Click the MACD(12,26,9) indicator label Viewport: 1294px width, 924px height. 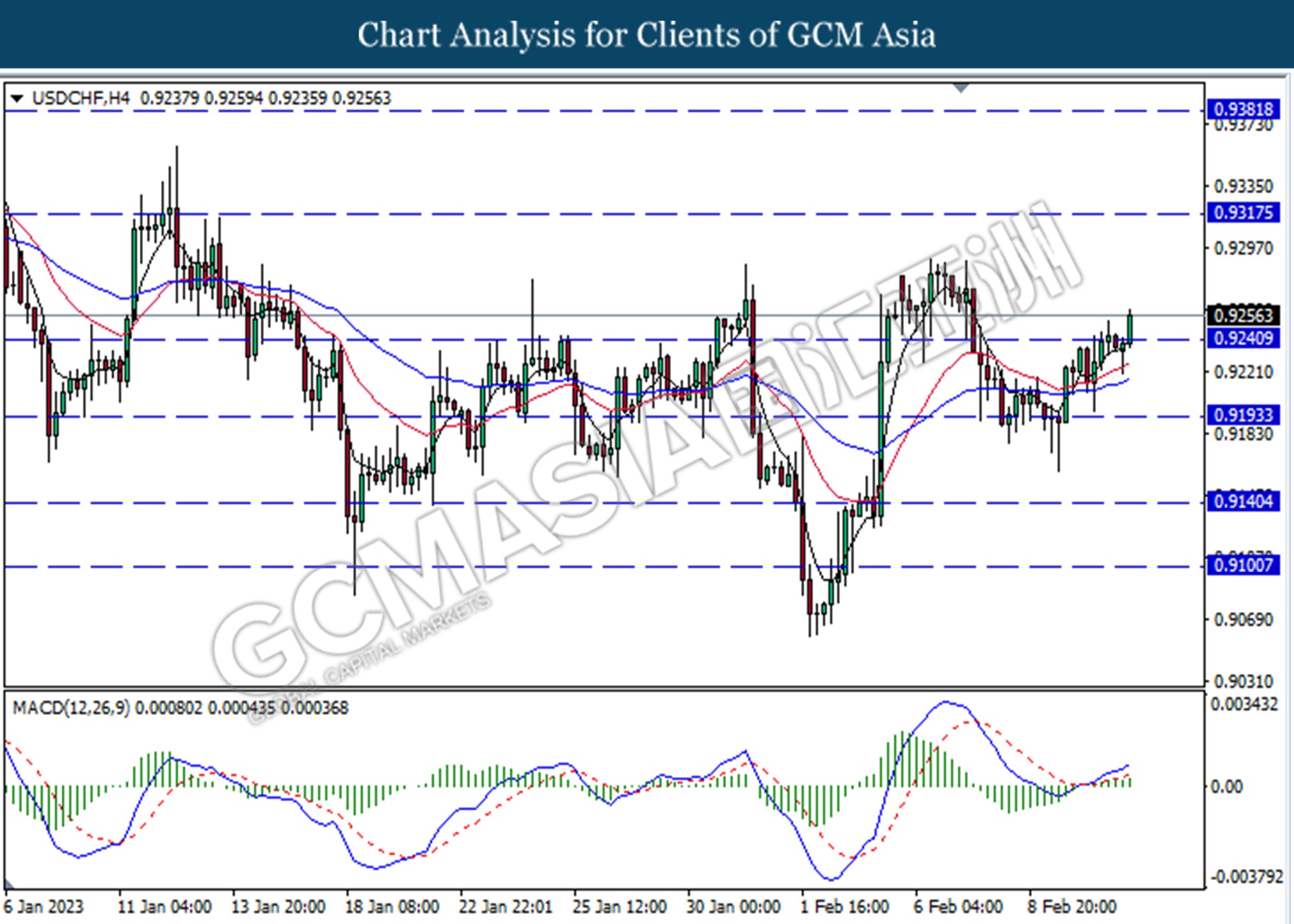tap(71, 708)
